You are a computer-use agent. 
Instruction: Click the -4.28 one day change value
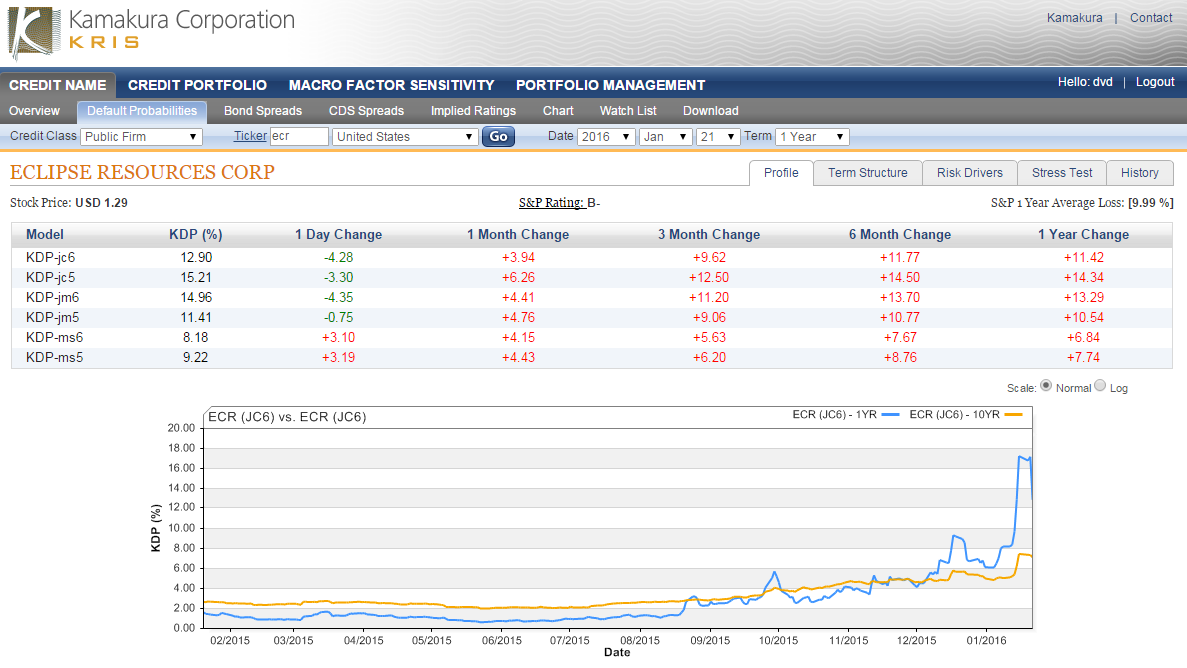point(338,258)
